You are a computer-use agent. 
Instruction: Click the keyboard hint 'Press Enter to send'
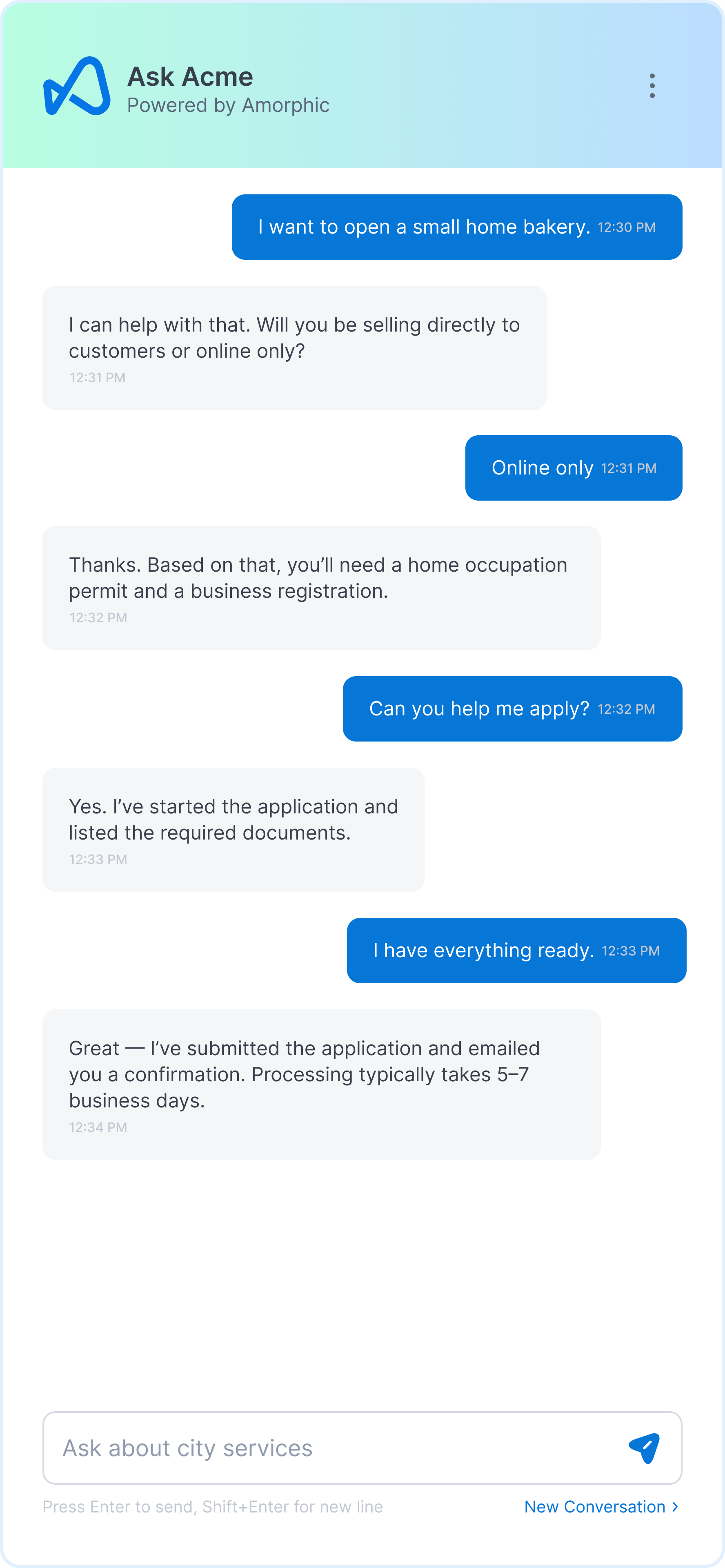tap(212, 1506)
